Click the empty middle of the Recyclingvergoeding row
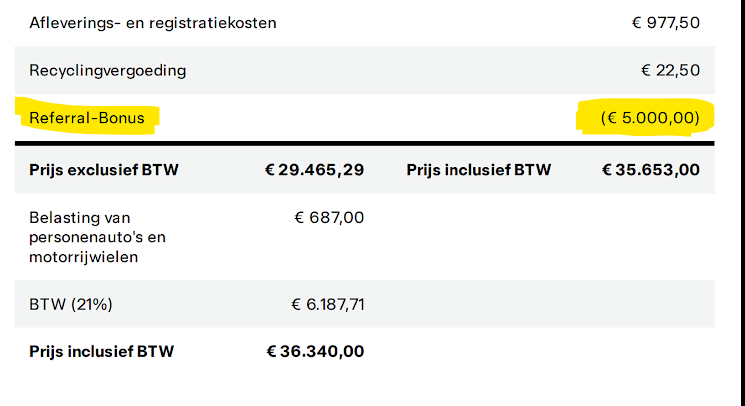Screen dimensions: 745x406 [x=400, y=71]
